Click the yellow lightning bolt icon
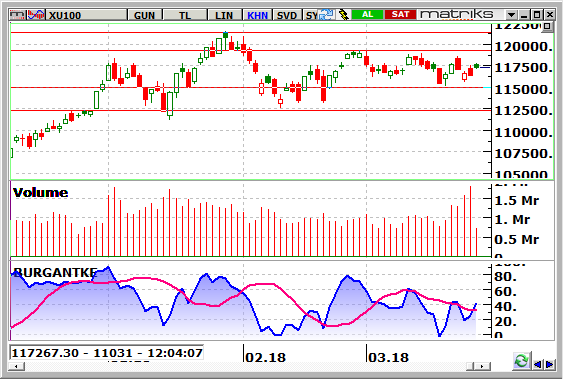The width and height of the screenshot is (564, 379). tap(344, 15)
